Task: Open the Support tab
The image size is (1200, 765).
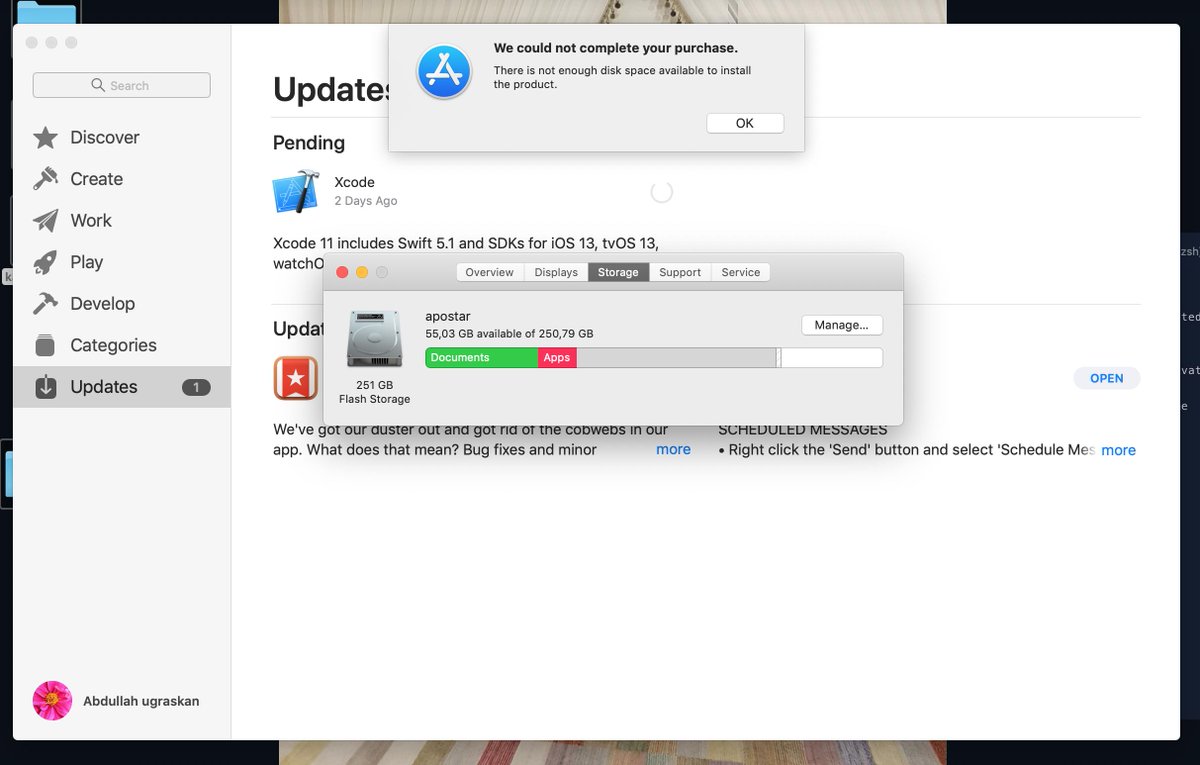Action: pyautogui.click(x=680, y=272)
